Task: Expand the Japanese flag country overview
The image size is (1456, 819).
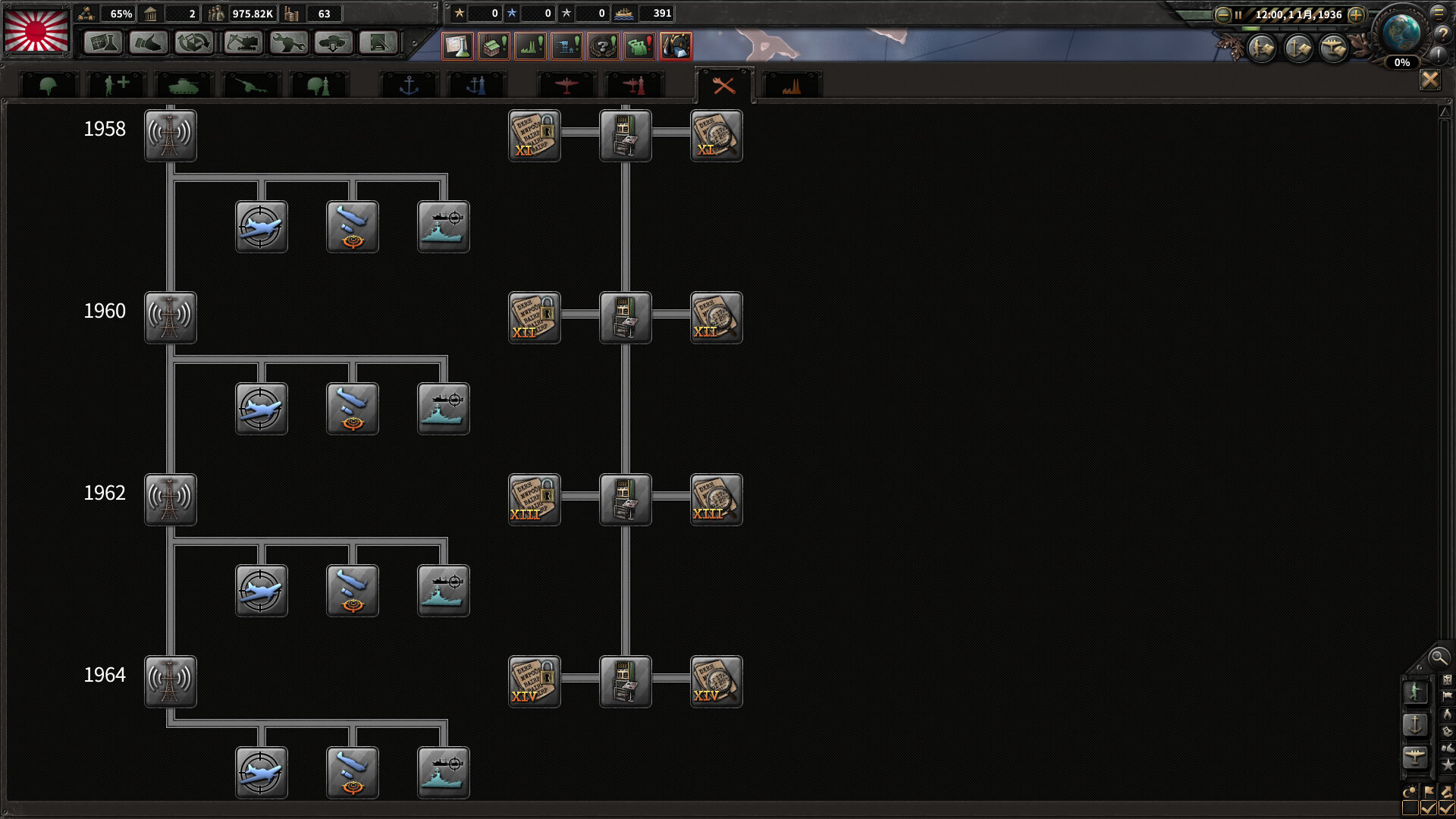Action: (x=36, y=30)
